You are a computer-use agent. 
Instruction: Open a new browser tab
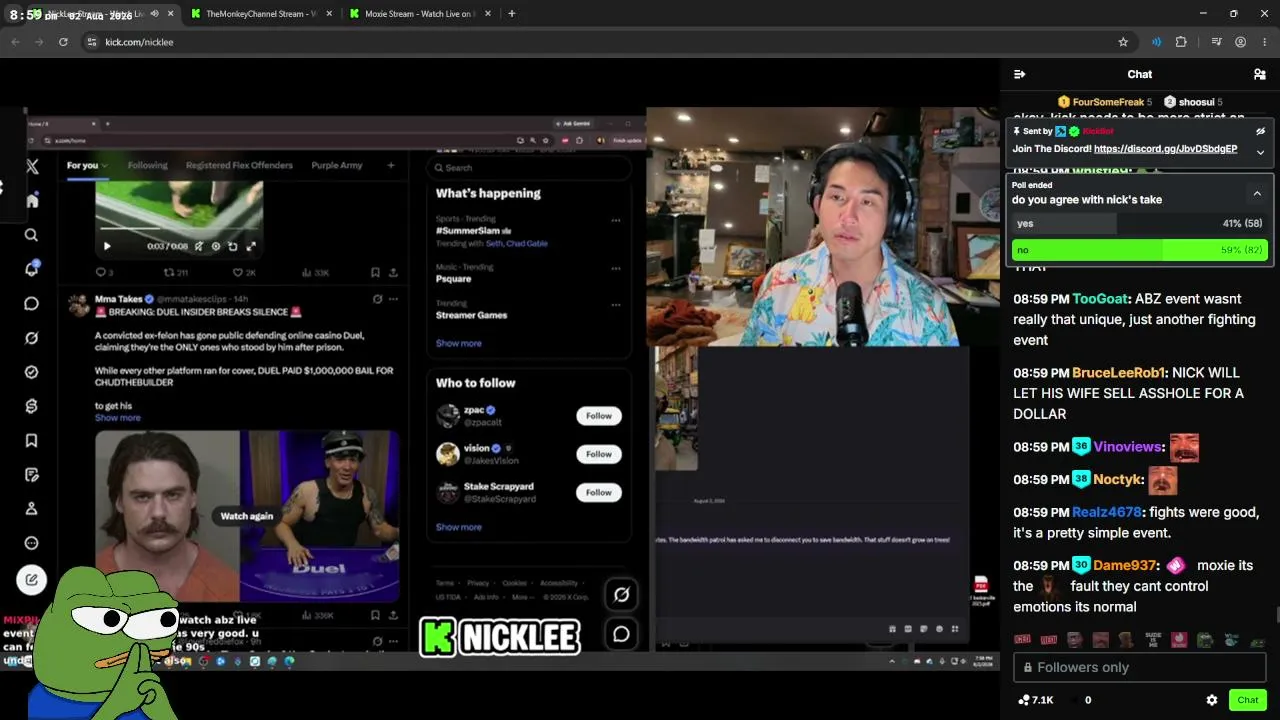point(511,14)
